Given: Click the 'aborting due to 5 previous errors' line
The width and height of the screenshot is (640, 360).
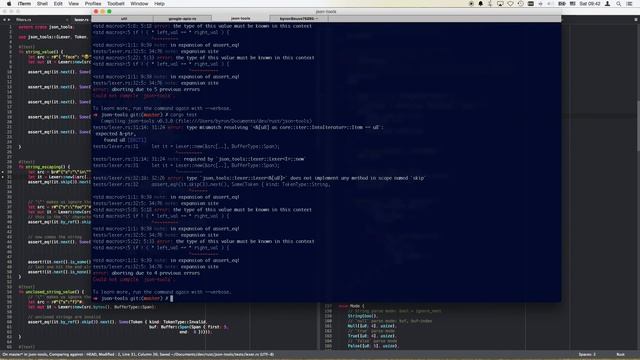Looking at the screenshot, I should pyautogui.click(x=146, y=89).
